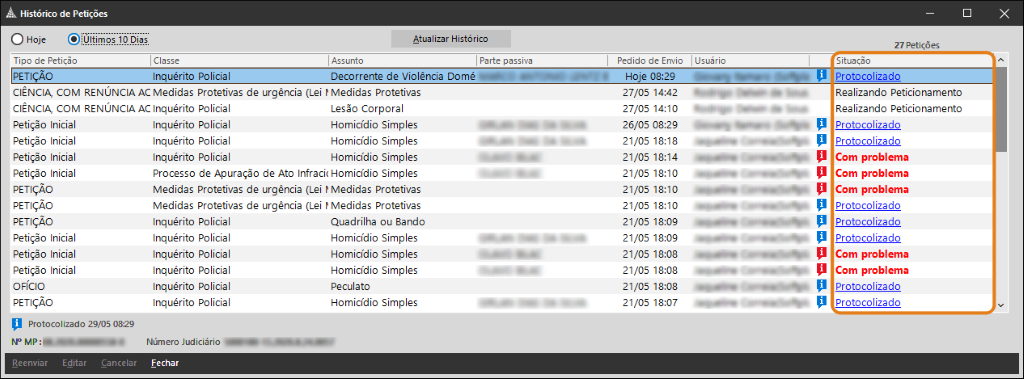Viewport: 1024px width, 379px height.
Task: Click blue info icon on 26/05 08:29 row
Action: 822,124
